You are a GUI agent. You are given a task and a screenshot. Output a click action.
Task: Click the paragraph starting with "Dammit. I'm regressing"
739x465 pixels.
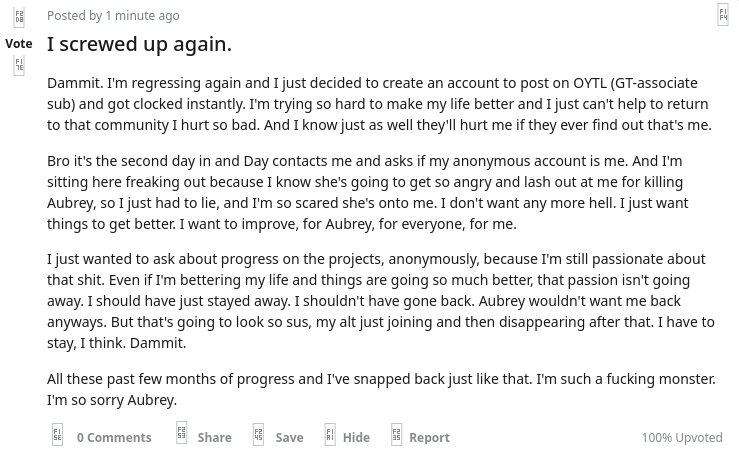coord(380,103)
